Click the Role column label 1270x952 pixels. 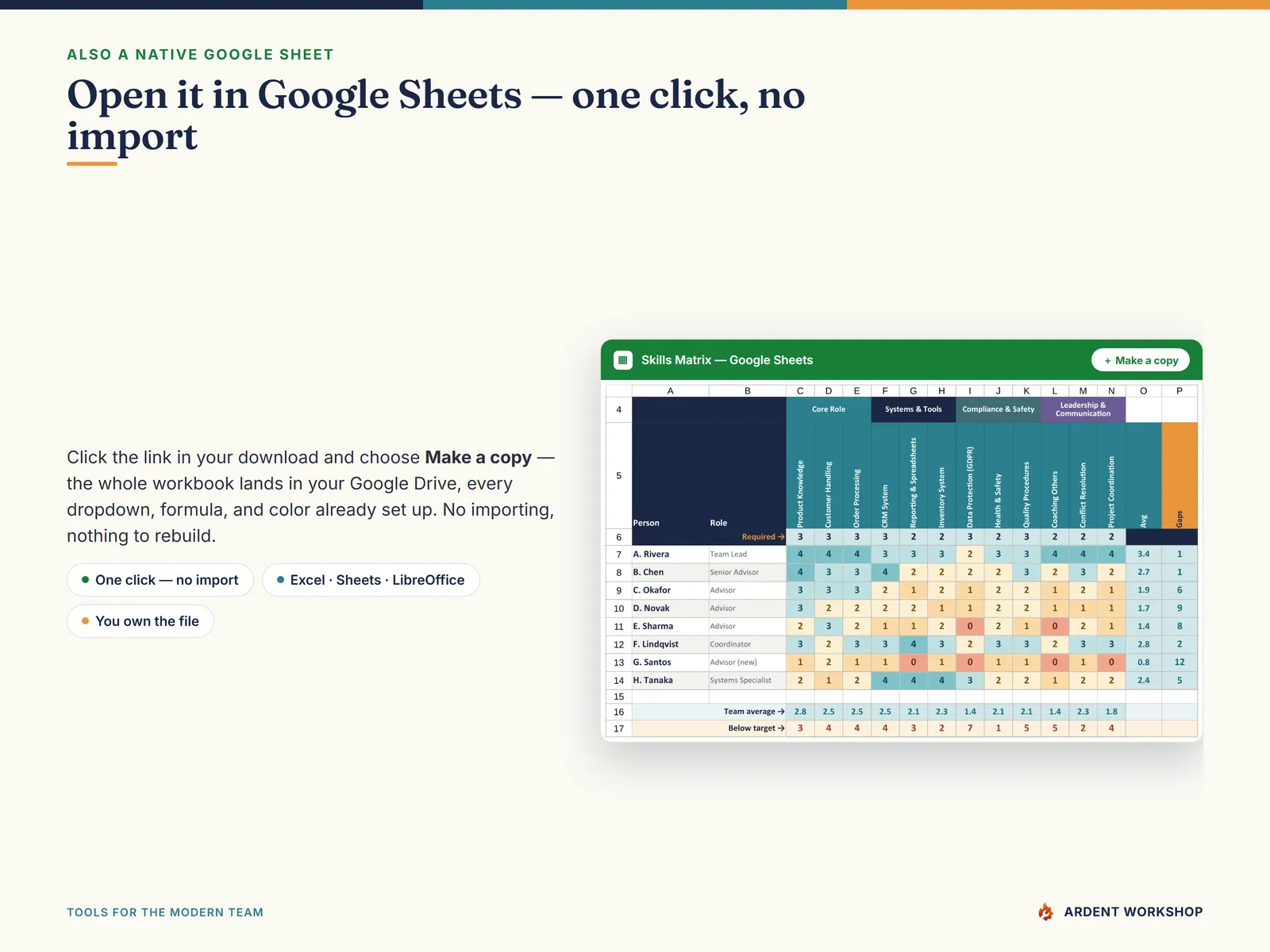(718, 523)
